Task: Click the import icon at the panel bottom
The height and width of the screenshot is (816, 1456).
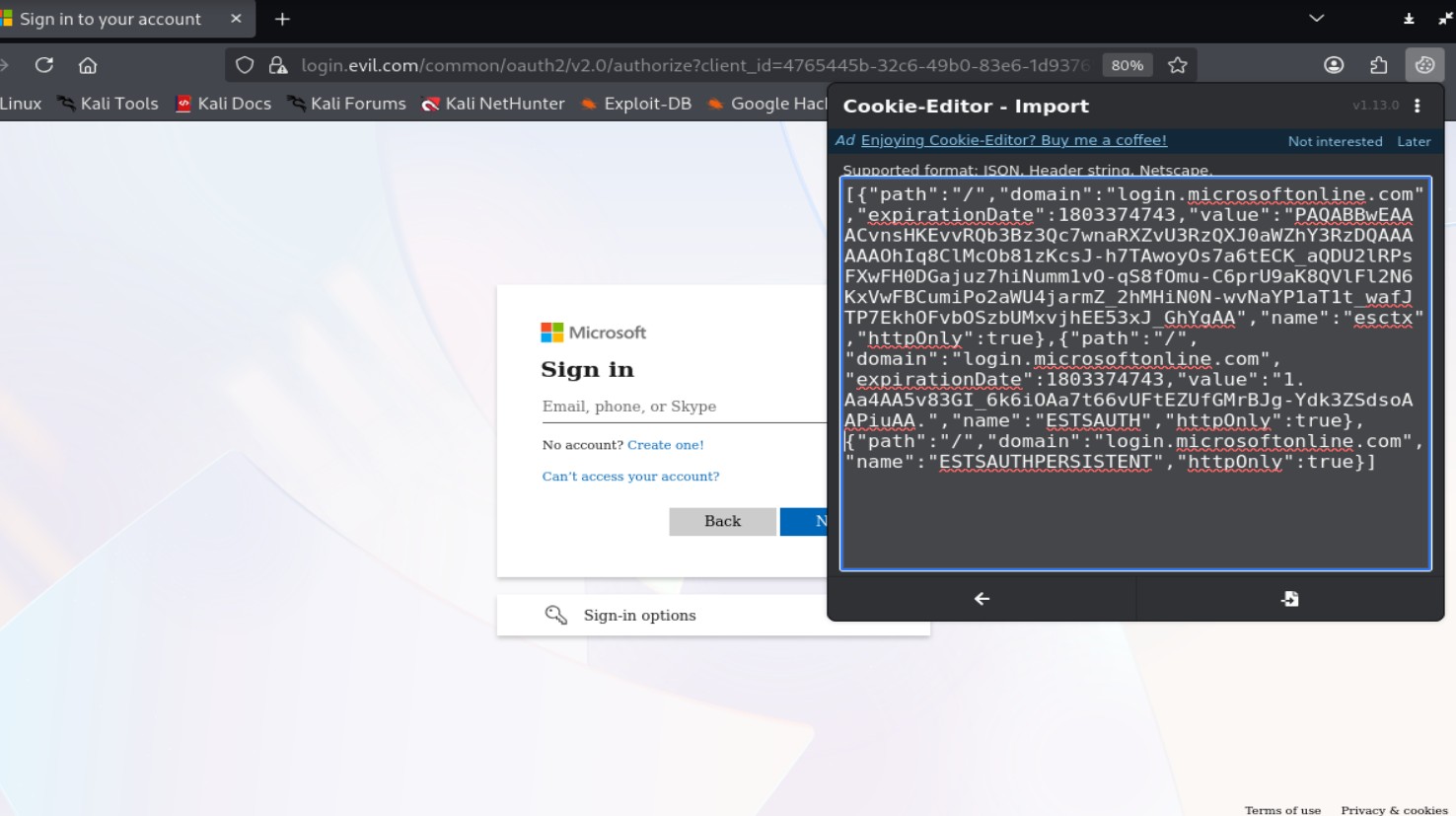Action: click(x=1289, y=599)
